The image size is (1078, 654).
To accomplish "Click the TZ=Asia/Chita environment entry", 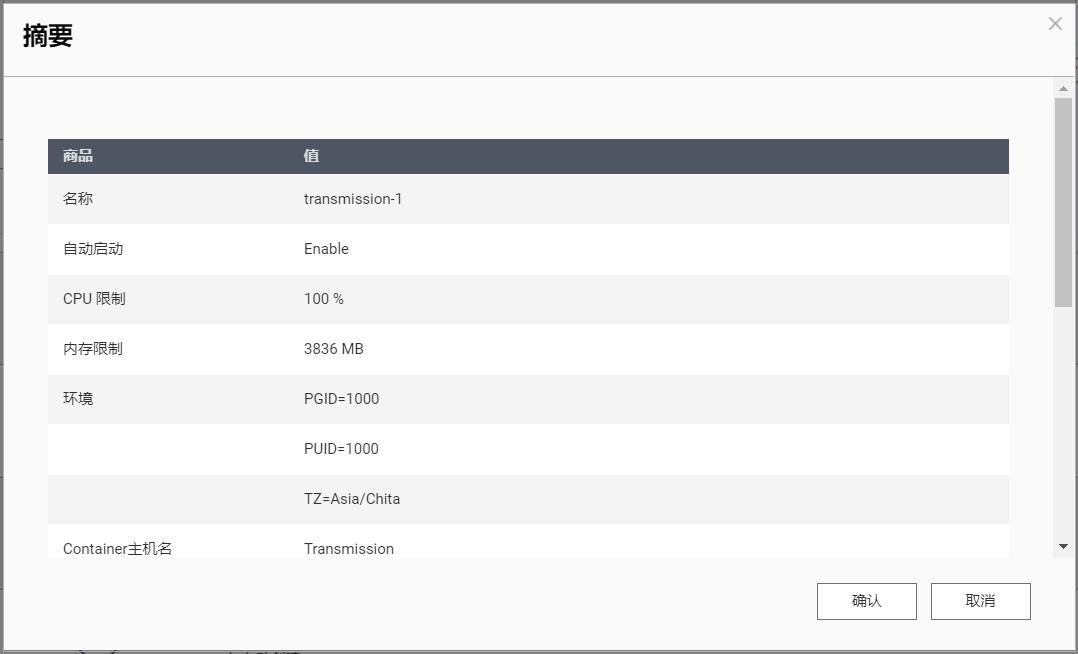I will tap(352, 499).
